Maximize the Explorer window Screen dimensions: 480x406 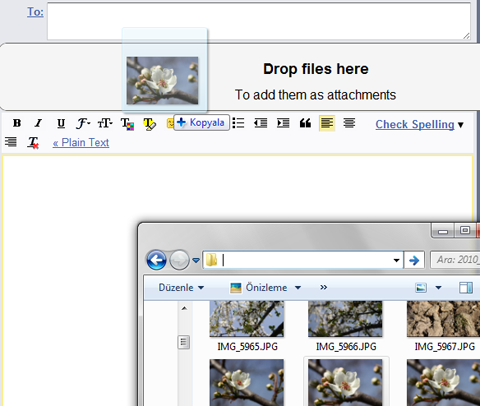(465, 231)
